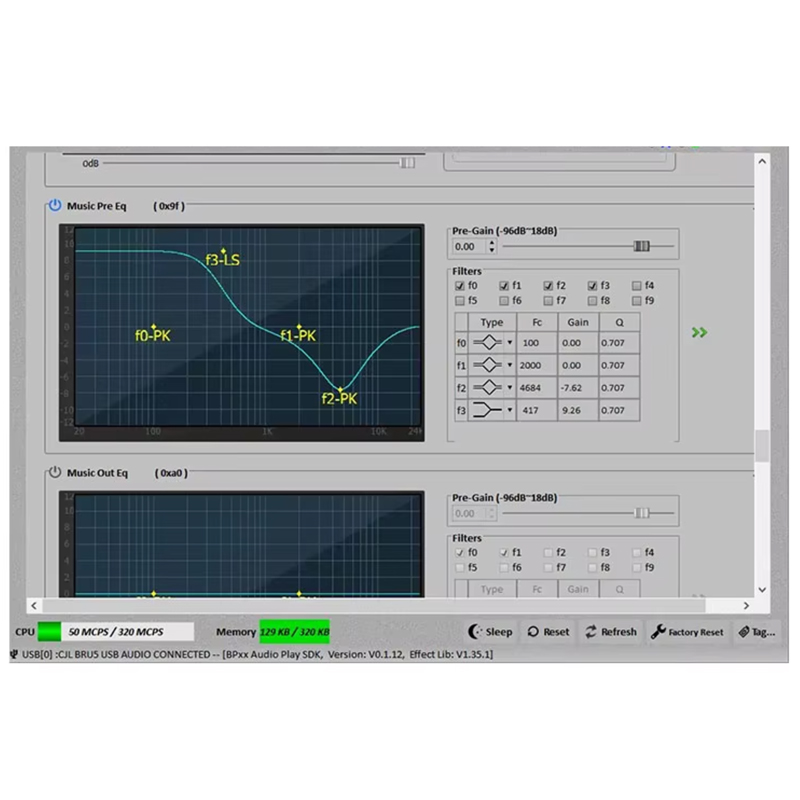Open the f0 filter type dropdown
800x800 pixels.
tap(509, 343)
